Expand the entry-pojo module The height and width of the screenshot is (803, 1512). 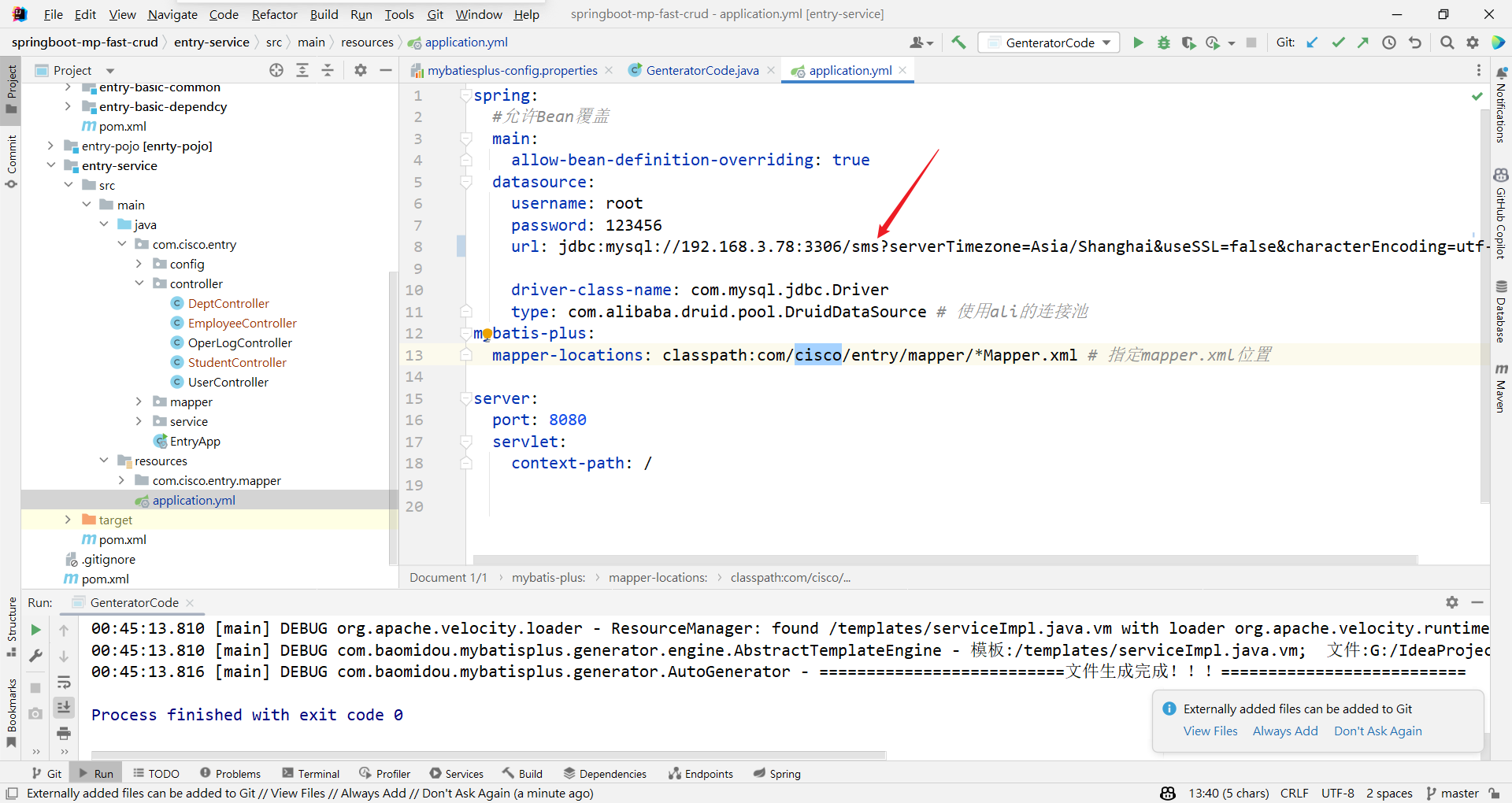50,146
